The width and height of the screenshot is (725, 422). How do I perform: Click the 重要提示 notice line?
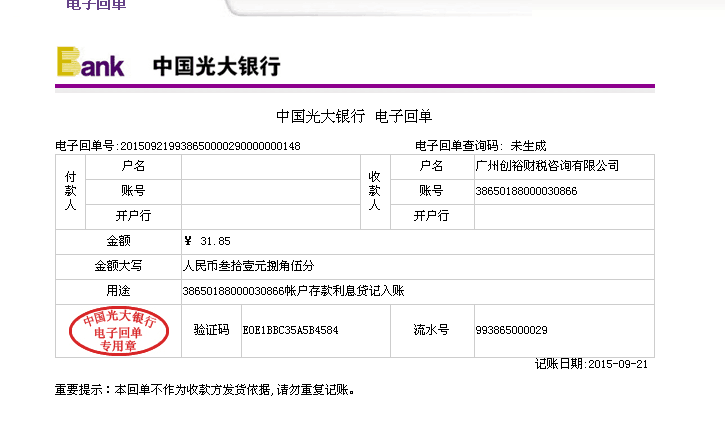205,390
